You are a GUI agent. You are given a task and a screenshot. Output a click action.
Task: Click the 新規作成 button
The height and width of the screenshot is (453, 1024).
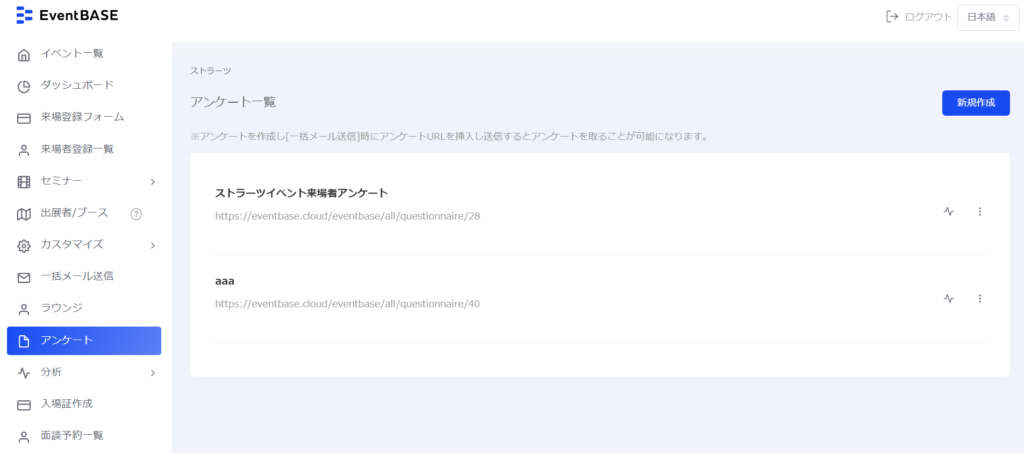pyautogui.click(x=976, y=102)
